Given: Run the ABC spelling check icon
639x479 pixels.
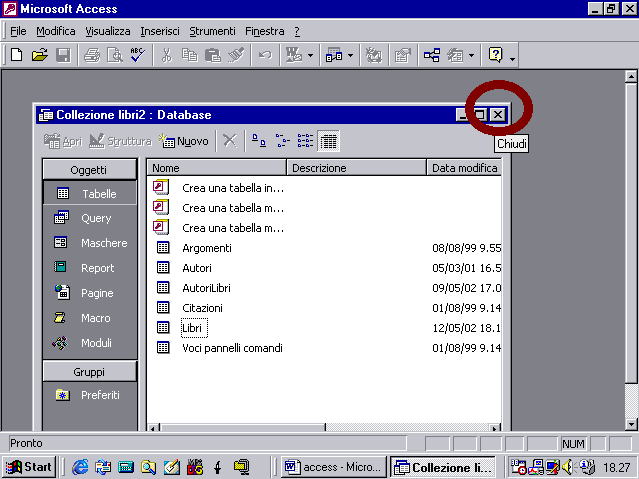Looking at the screenshot, I should pyautogui.click(x=138, y=55).
